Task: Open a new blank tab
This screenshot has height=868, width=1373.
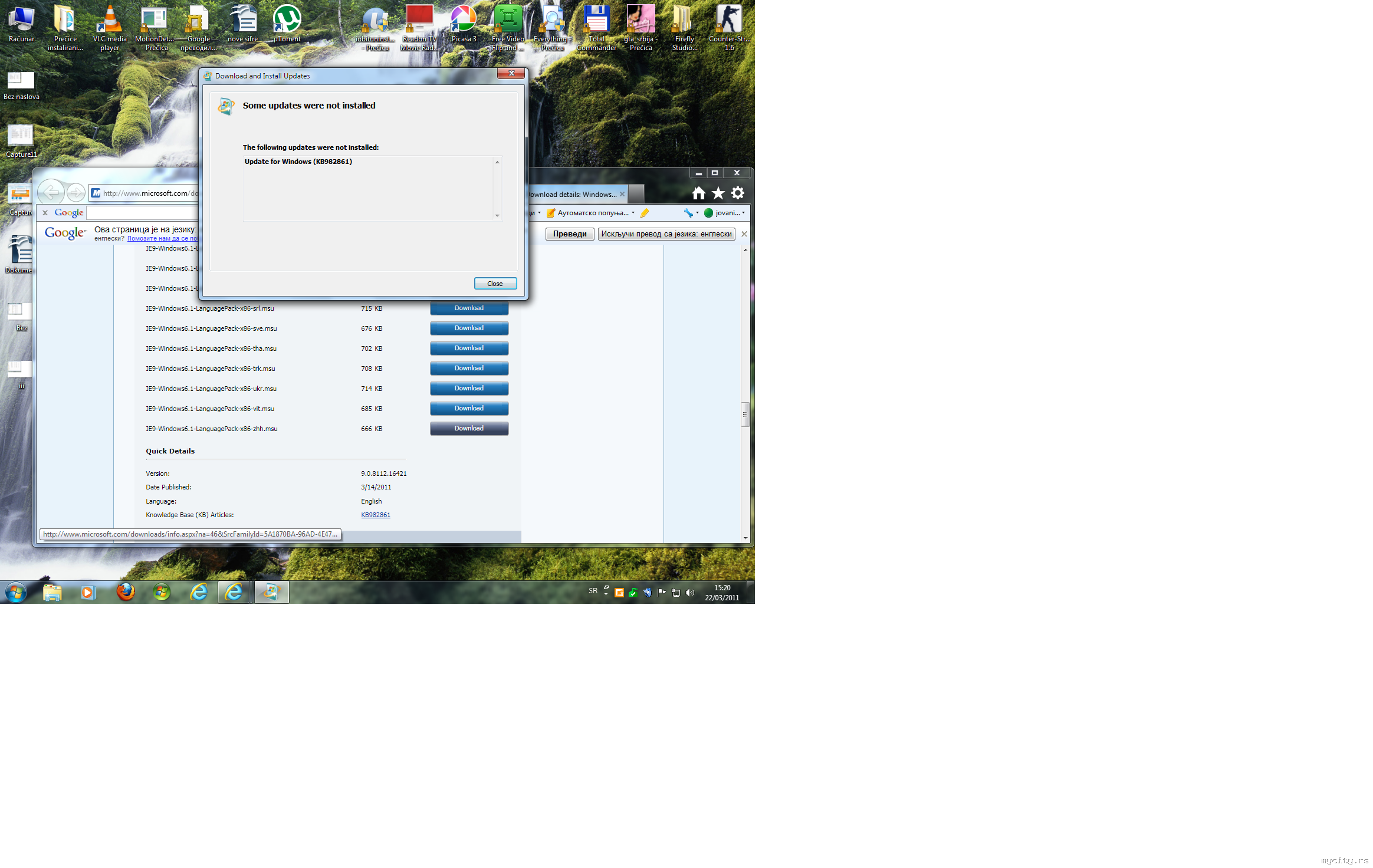Action: 636,194
